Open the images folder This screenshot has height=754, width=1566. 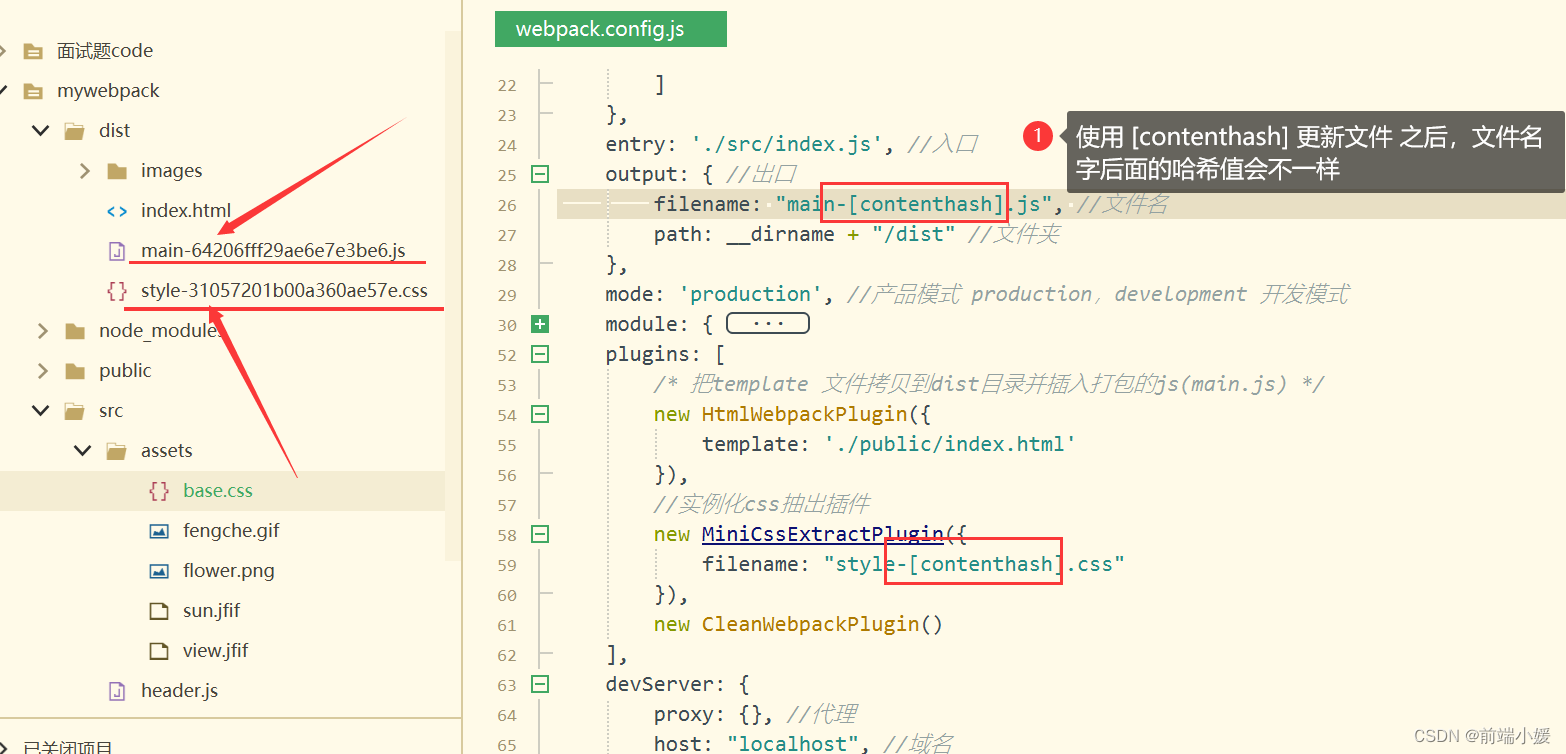click(171, 170)
